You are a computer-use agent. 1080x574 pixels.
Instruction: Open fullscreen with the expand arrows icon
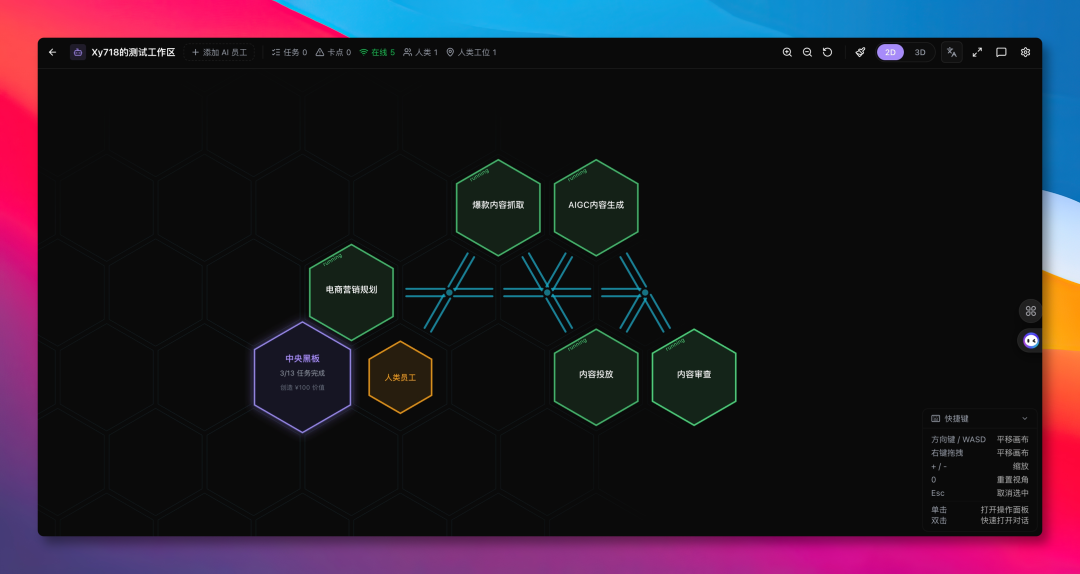[977, 52]
